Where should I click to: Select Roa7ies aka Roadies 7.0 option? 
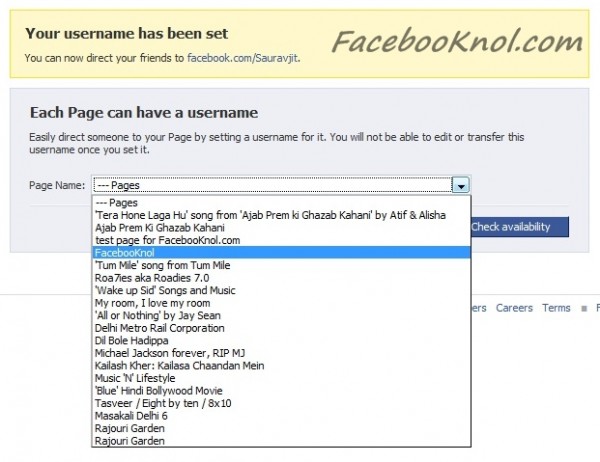[281, 278]
